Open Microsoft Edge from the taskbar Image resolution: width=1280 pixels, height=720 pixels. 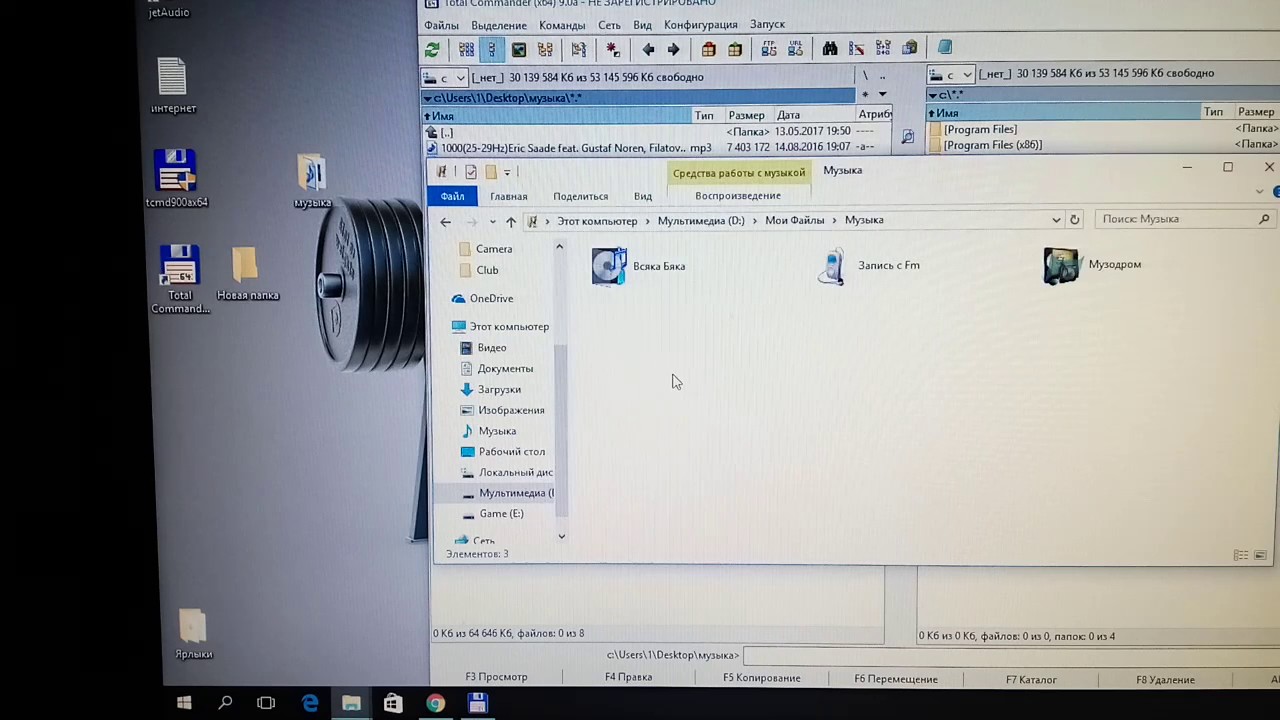click(310, 703)
